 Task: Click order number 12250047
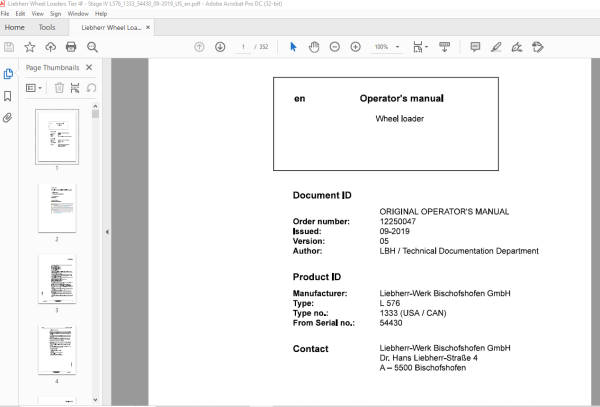(x=398, y=221)
